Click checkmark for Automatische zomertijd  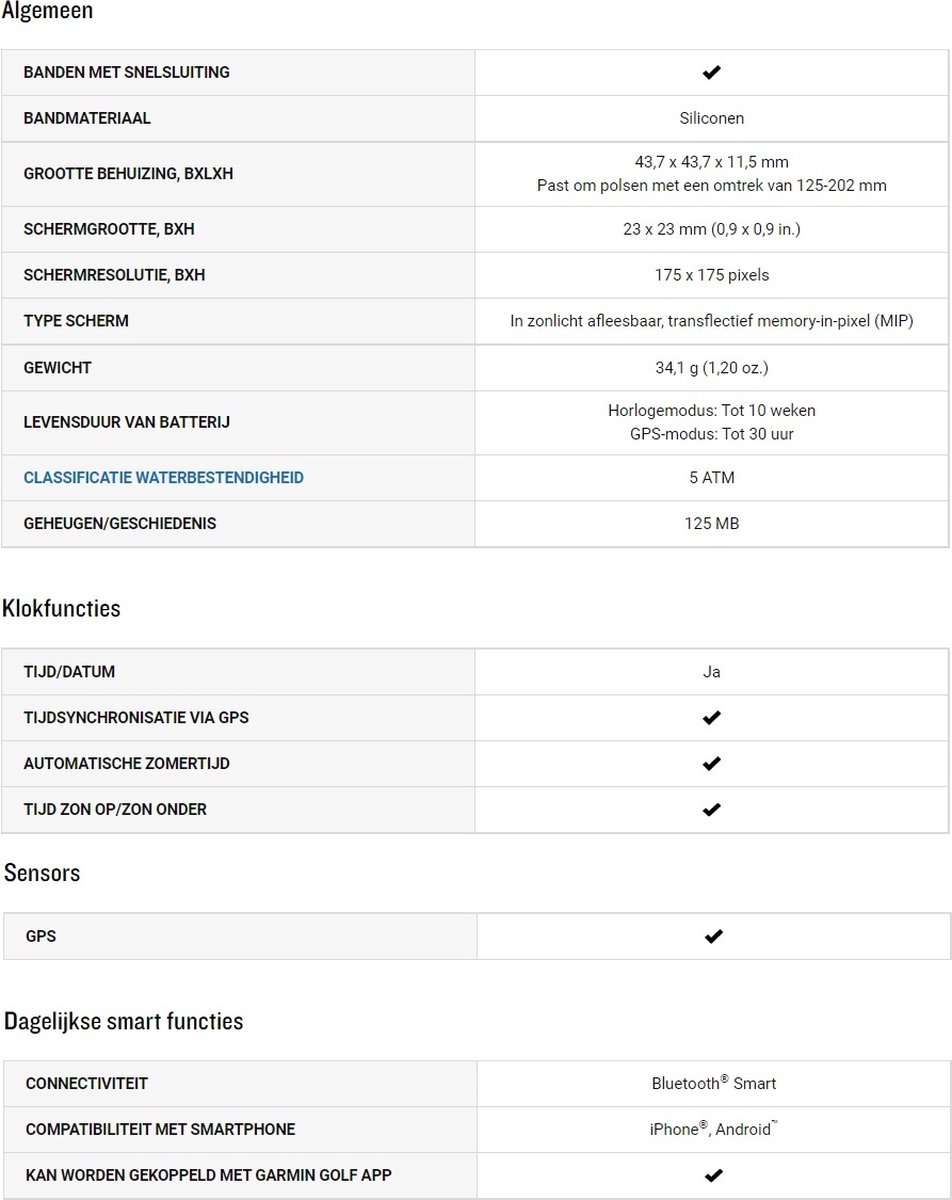click(x=712, y=764)
